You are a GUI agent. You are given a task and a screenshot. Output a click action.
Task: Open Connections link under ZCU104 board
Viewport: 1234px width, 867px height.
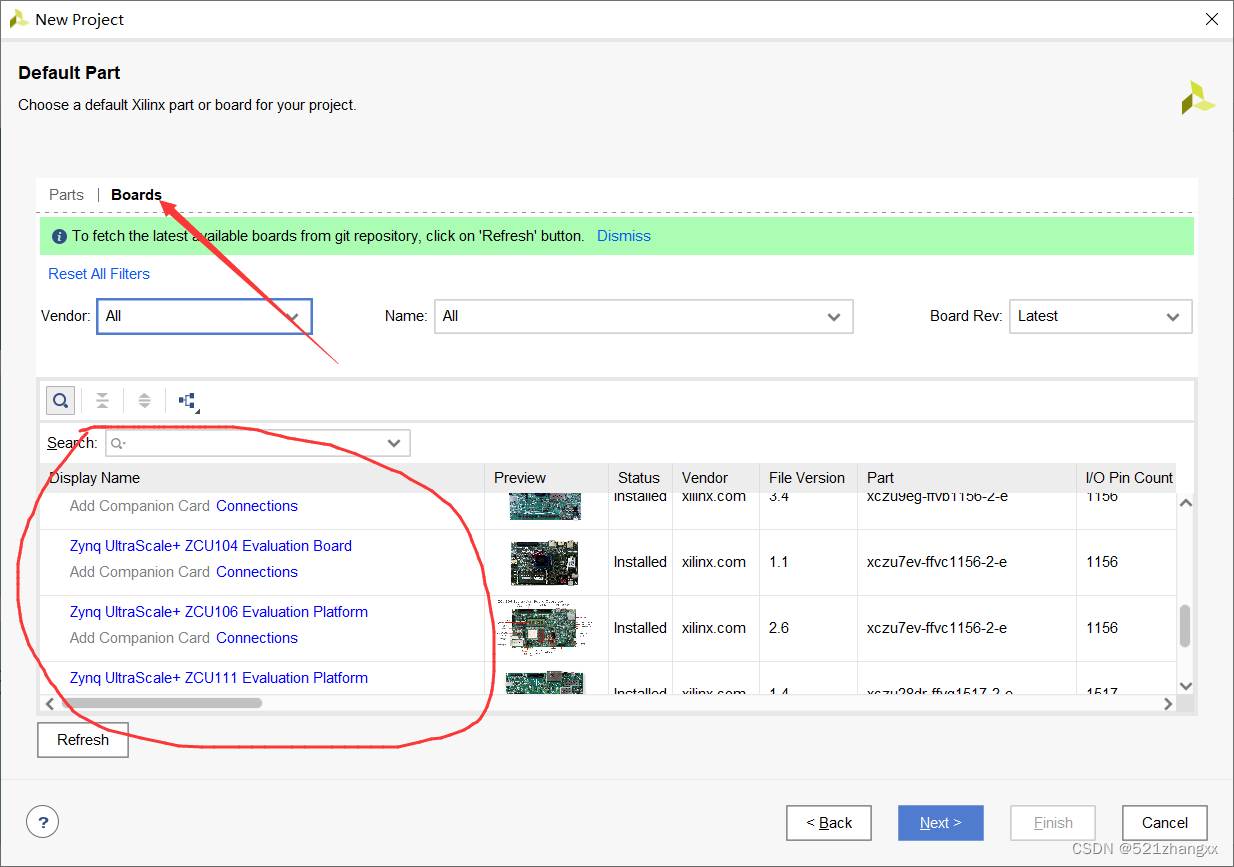[x=257, y=572]
